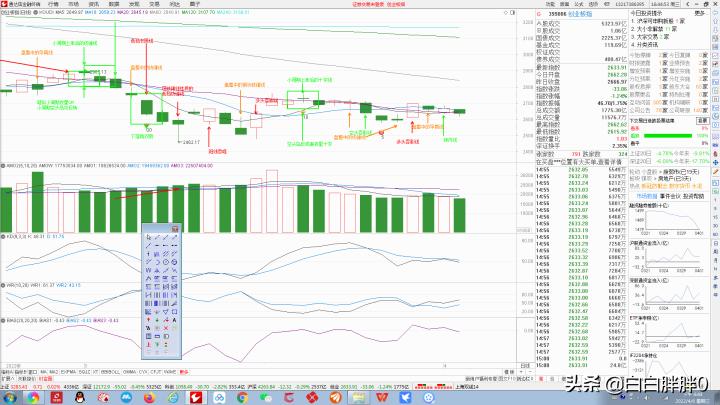Switch to the MA2 indicator tab
720x405 pixels.
(x=54, y=372)
